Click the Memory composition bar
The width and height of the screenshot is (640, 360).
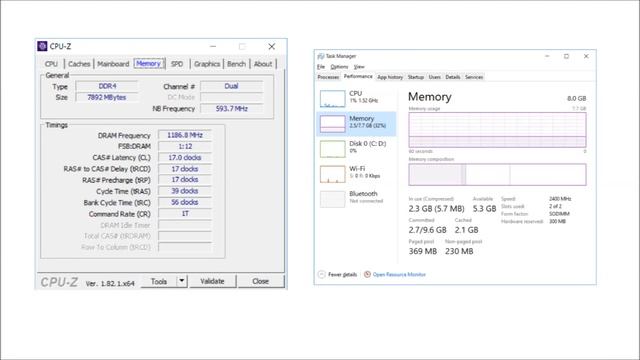497,174
